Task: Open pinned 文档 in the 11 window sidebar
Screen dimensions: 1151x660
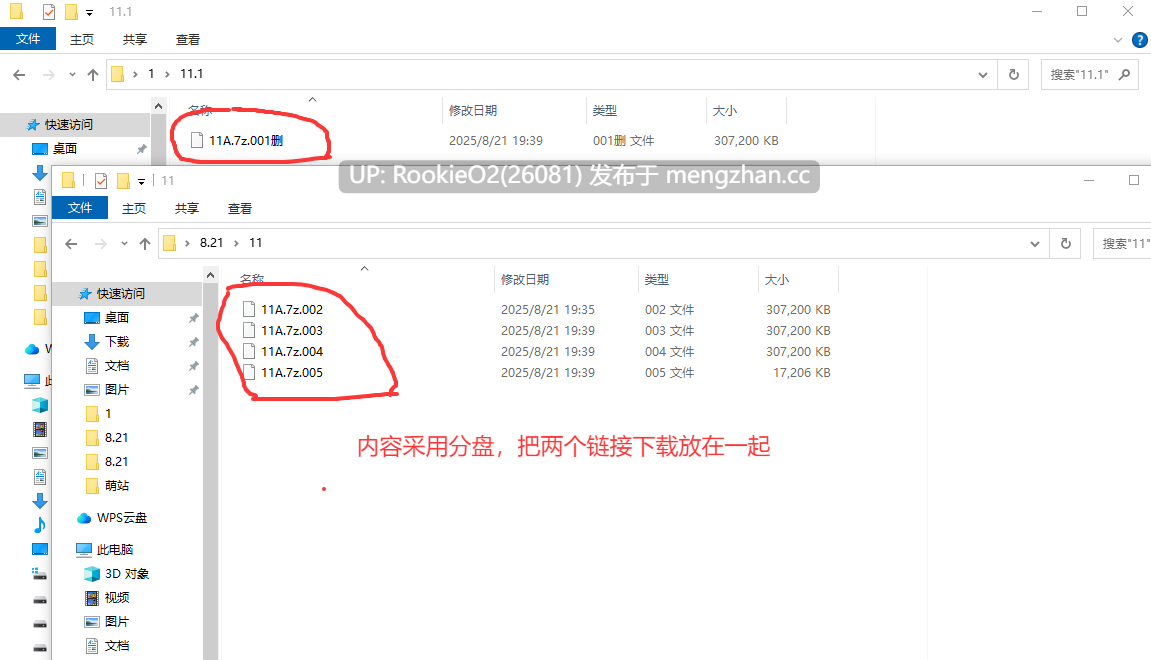Action: (117, 366)
